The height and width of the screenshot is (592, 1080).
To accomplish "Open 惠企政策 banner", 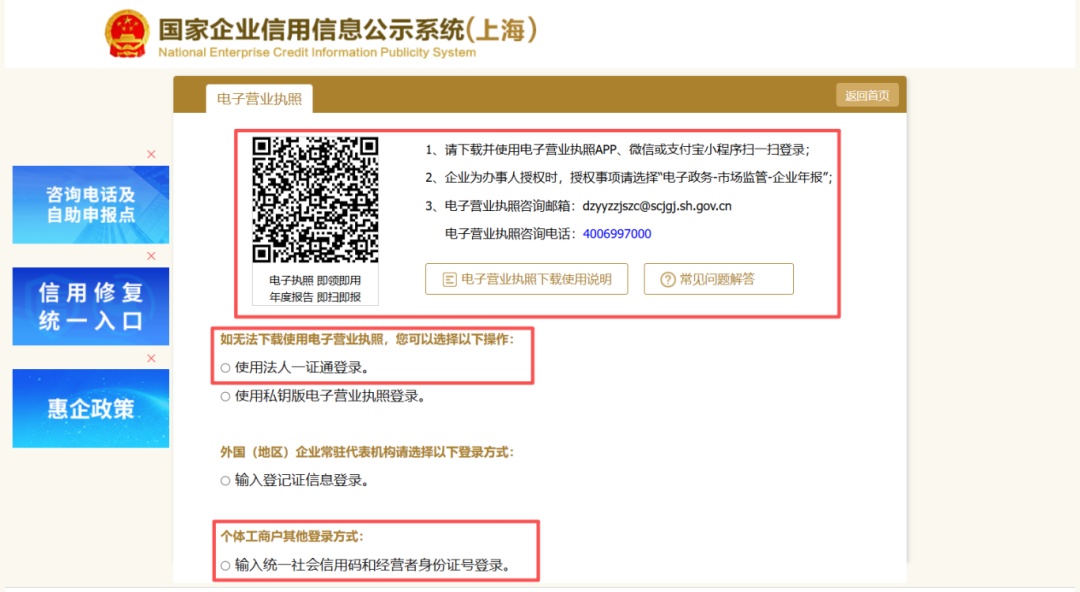I will (91, 408).
